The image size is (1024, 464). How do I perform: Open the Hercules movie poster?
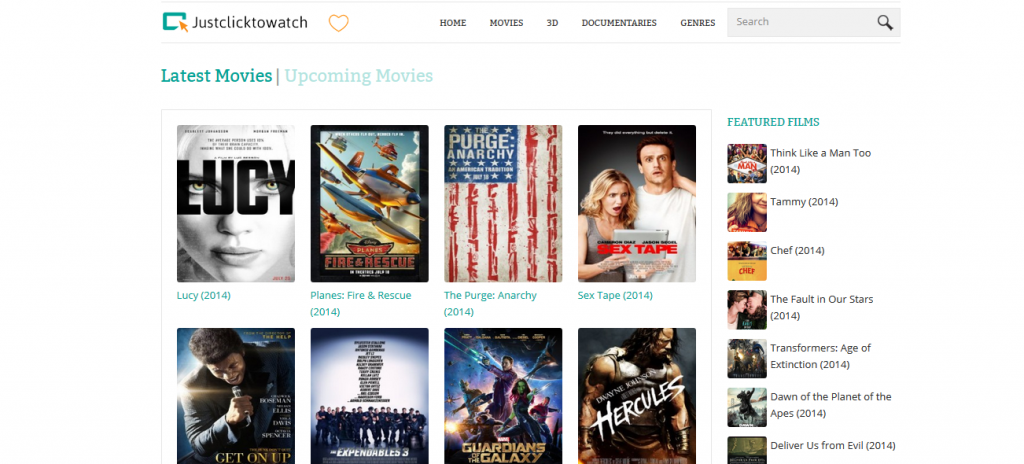pos(637,396)
